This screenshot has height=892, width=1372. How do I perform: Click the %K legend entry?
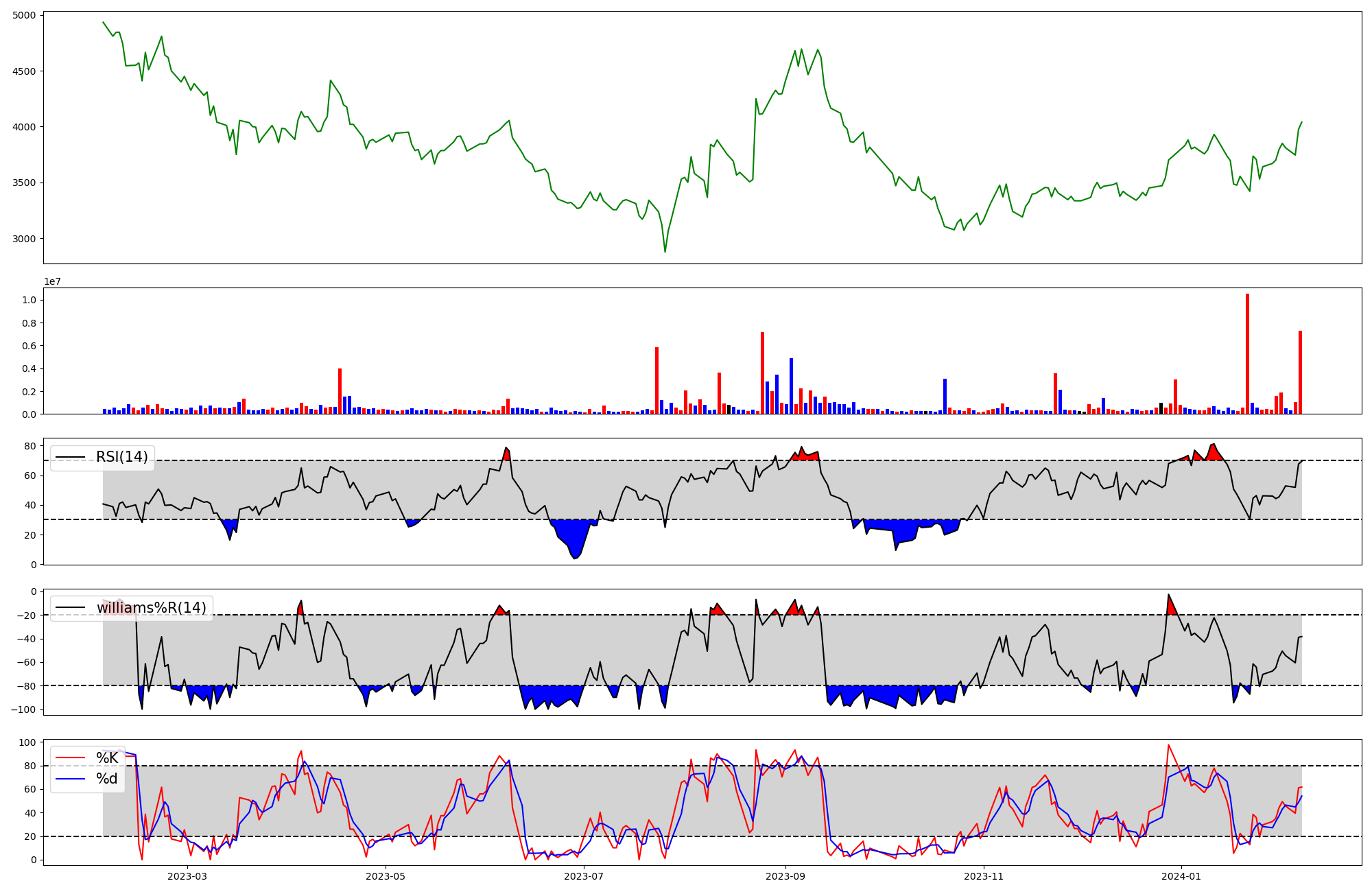pyautogui.click(x=107, y=758)
